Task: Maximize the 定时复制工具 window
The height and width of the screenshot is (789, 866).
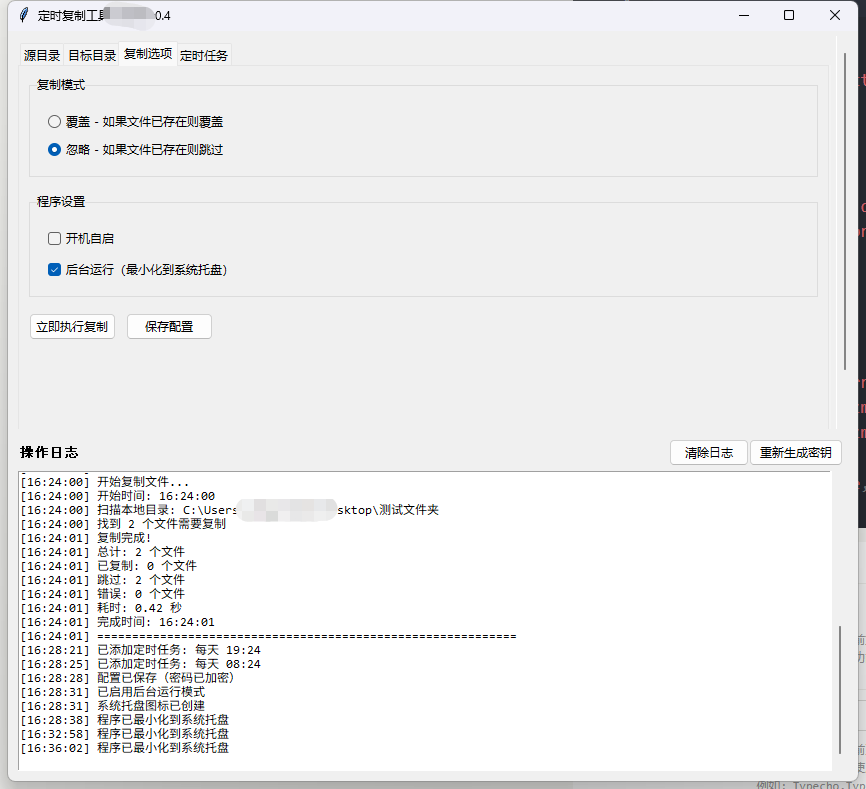Action: (x=789, y=16)
